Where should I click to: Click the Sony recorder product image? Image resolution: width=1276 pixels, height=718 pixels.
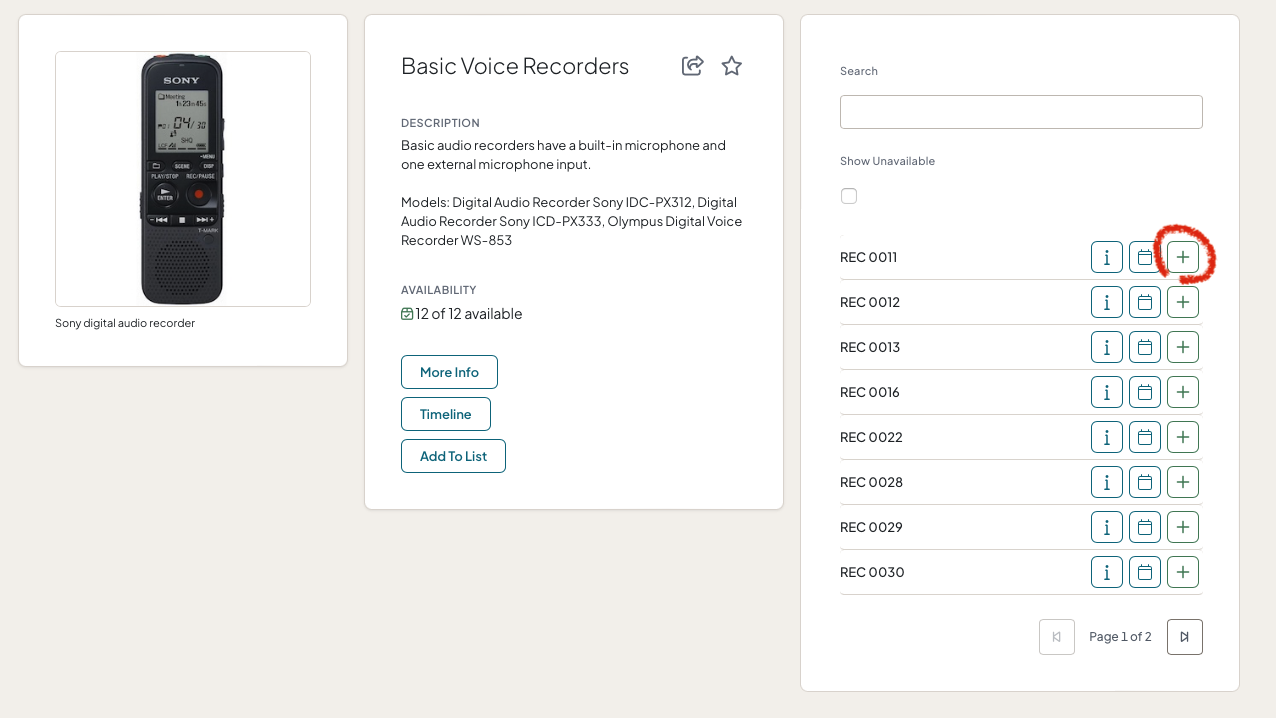(x=183, y=179)
